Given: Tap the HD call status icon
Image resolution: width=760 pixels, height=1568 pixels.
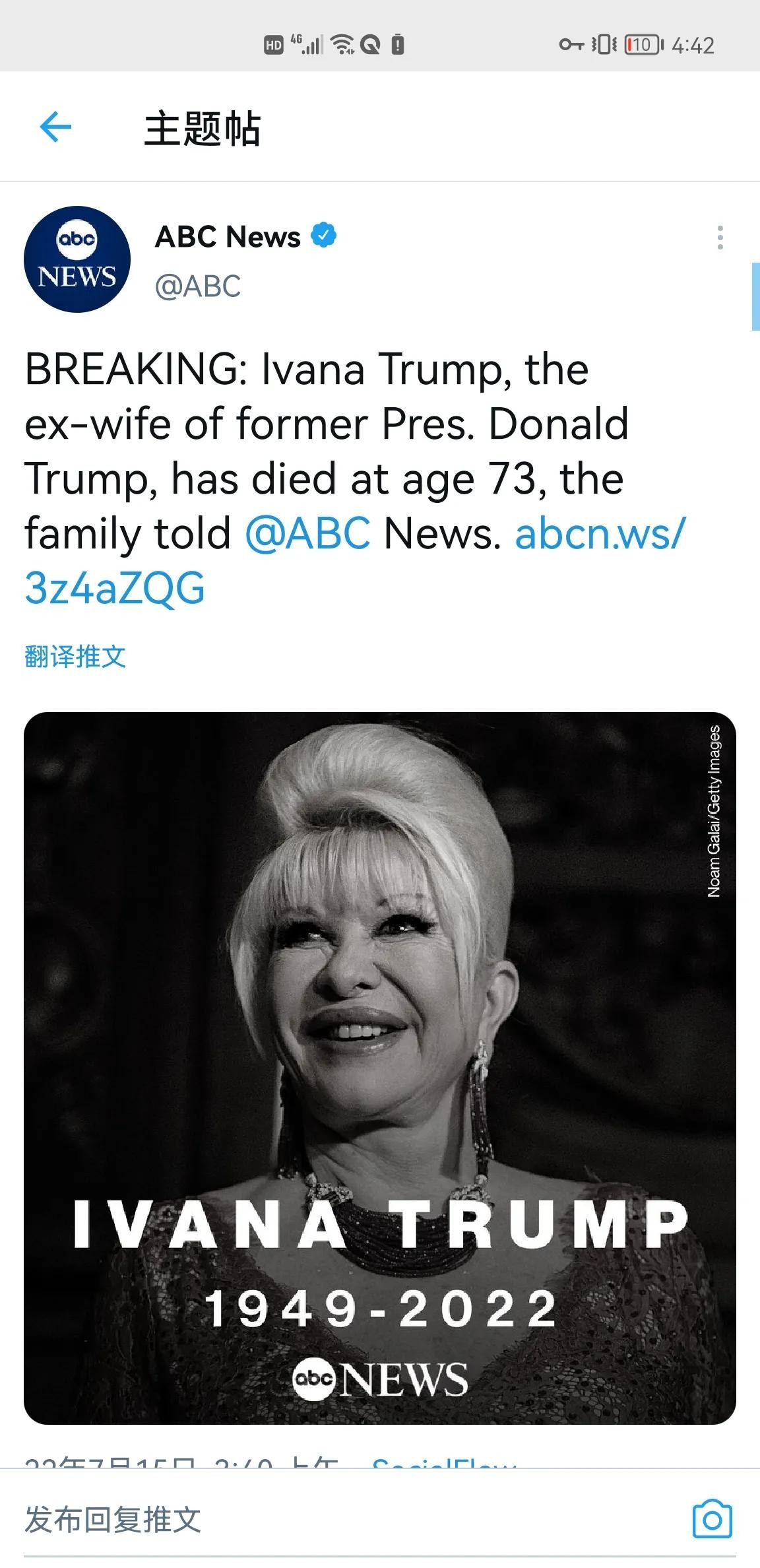Looking at the screenshot, I should click(273, 45).
